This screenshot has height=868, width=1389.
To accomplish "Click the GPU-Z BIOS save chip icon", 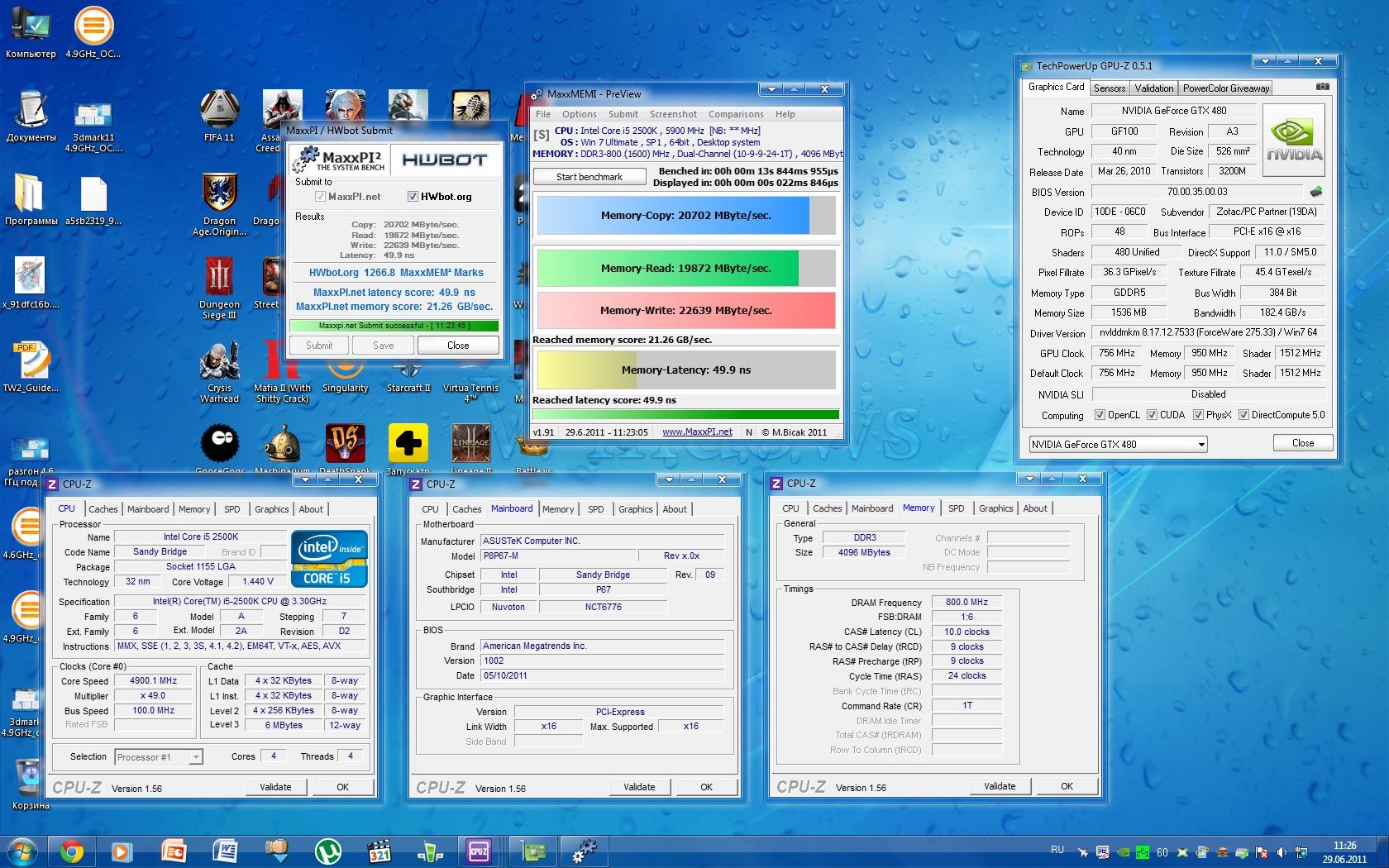I will pyautogui.click(x=1316, y=192).
